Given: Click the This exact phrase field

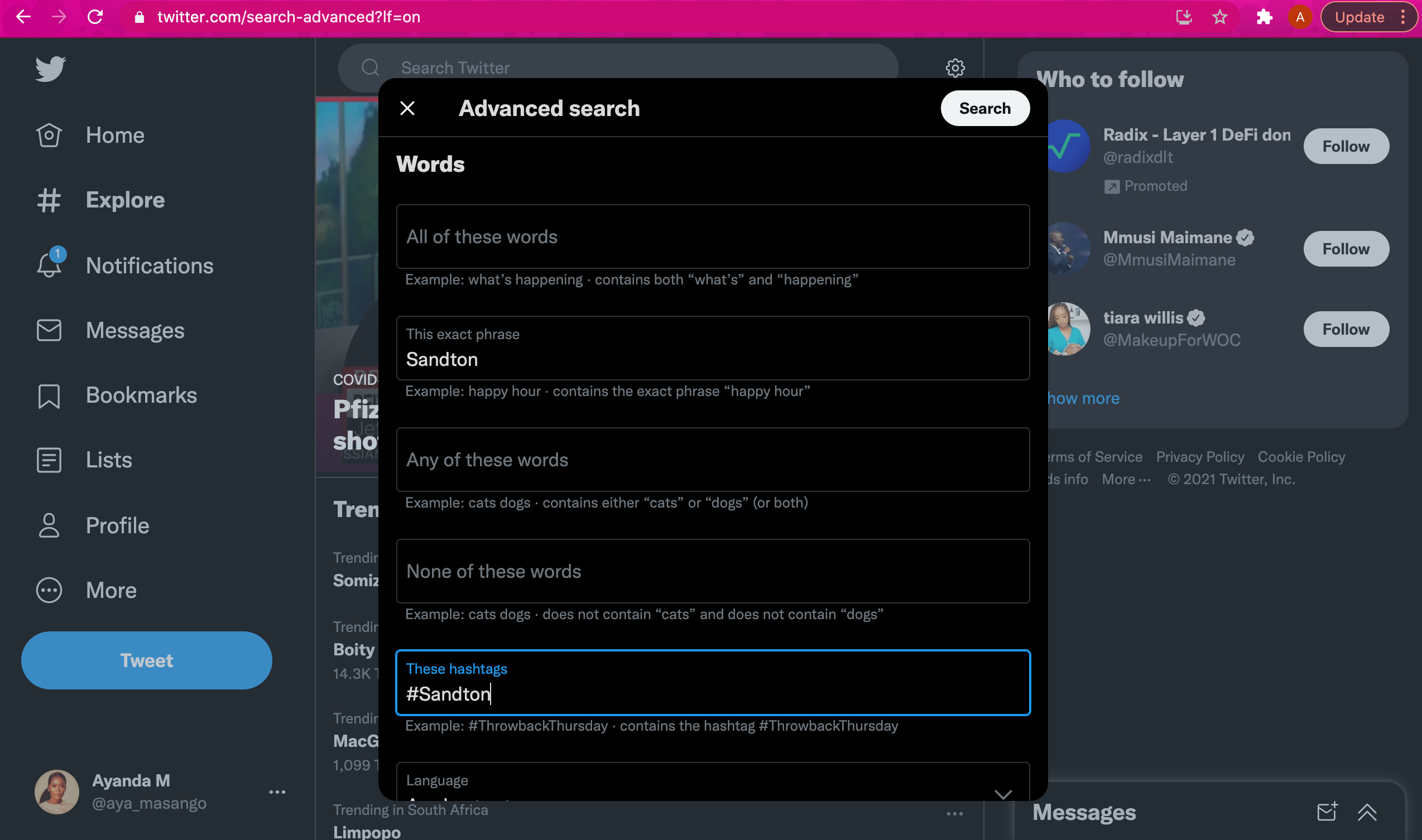Looking at the screenshot, I should [713, 348].
